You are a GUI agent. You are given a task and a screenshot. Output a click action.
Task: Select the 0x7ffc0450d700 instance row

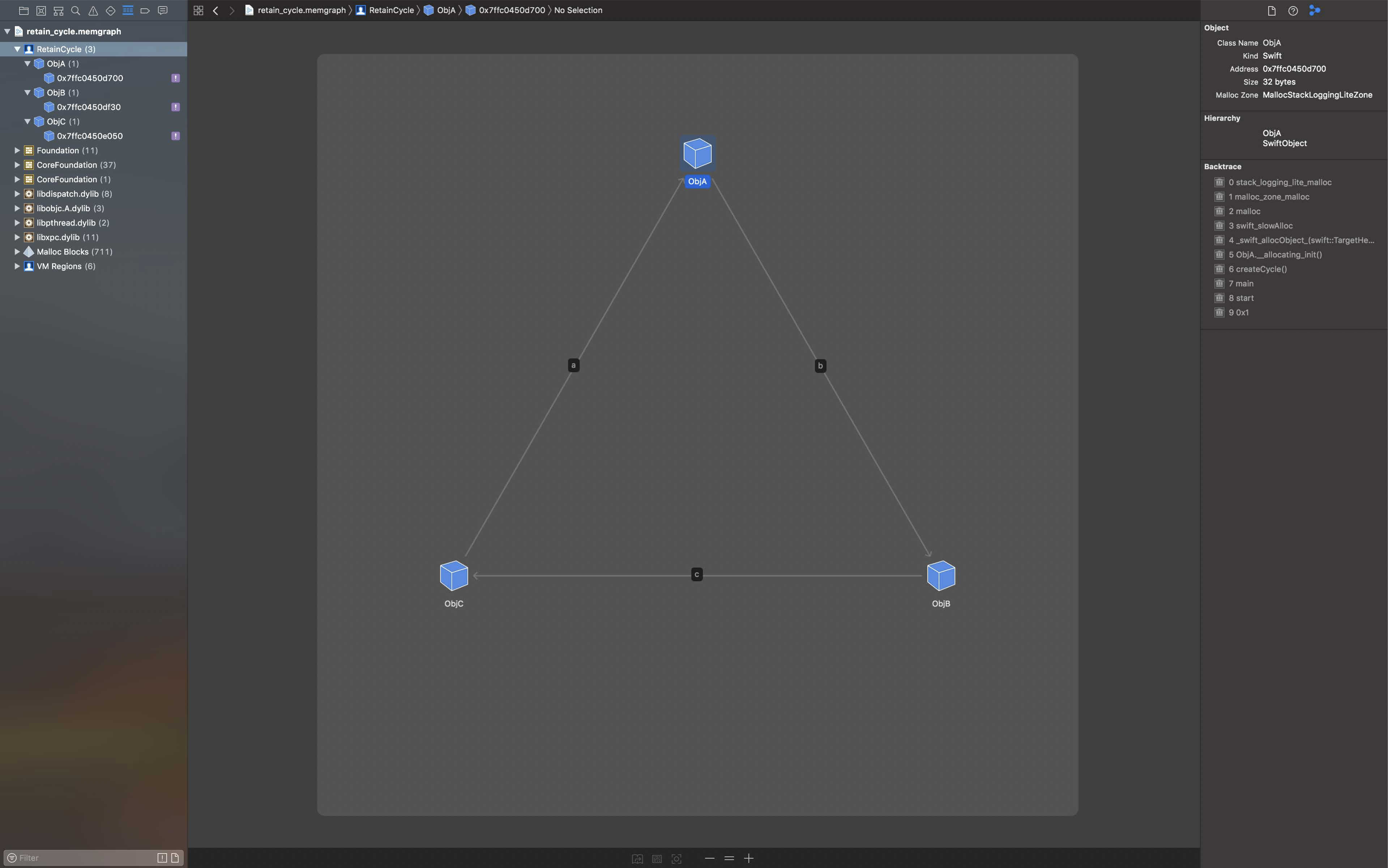point(94,78)
